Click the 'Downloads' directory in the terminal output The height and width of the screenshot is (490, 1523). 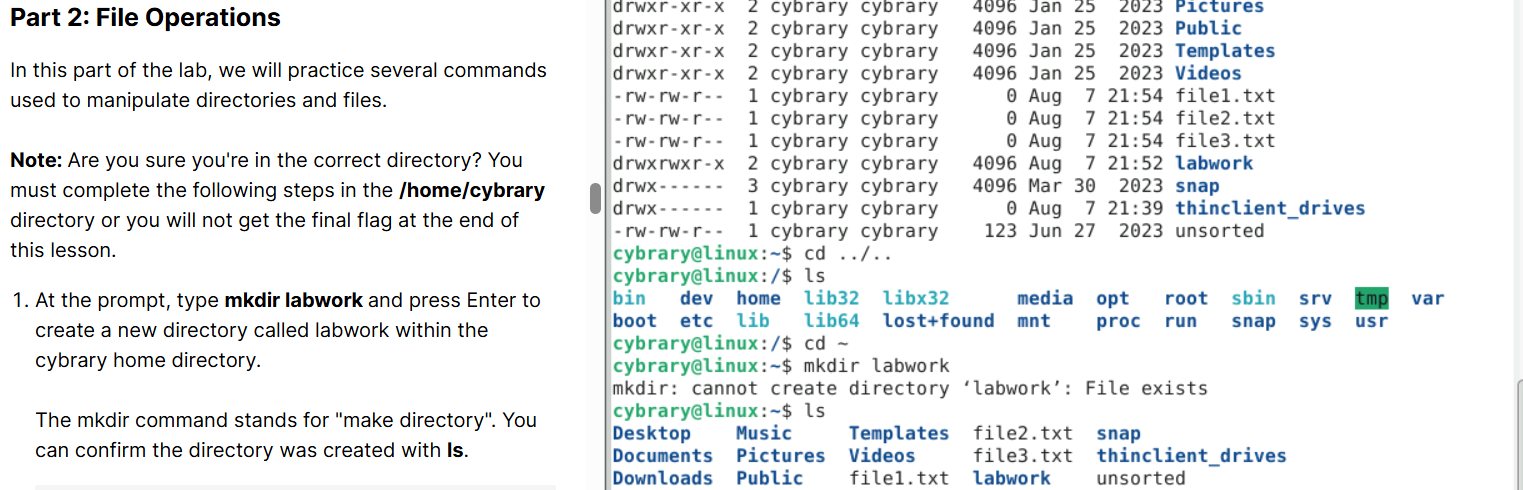pos(662,478)
